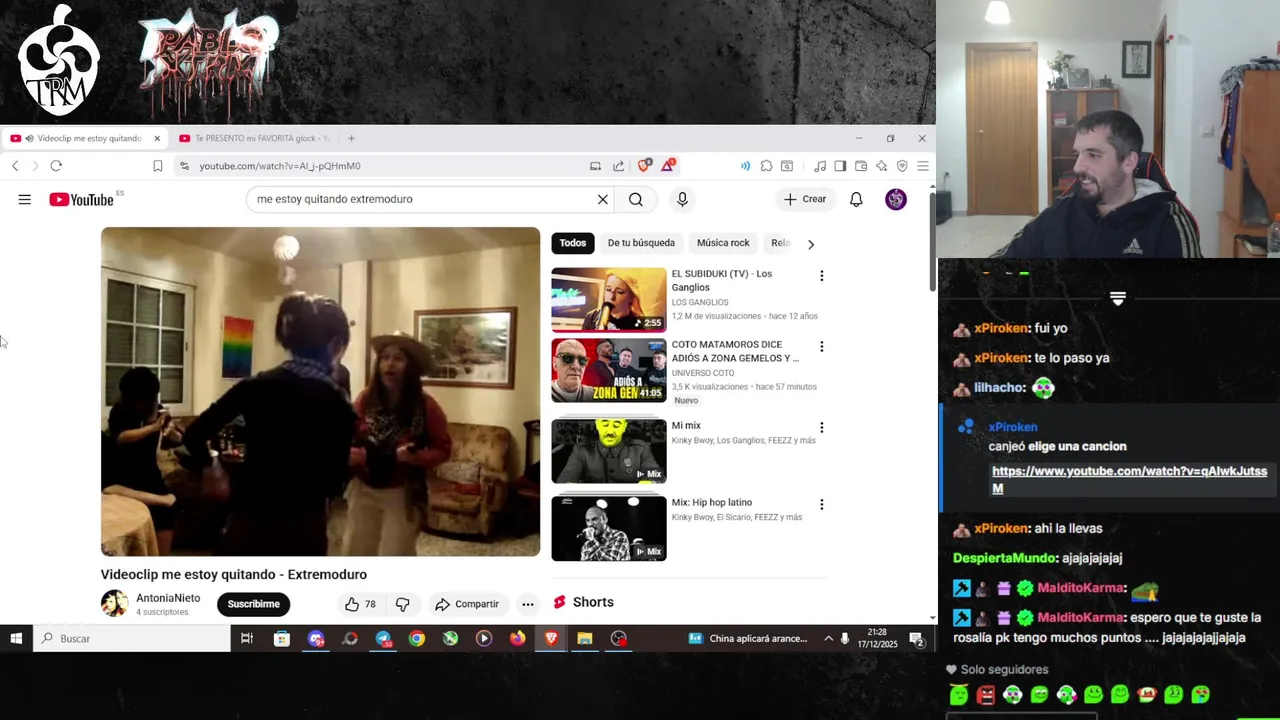
Task: Go back in the browser
Action: point(15,166)
